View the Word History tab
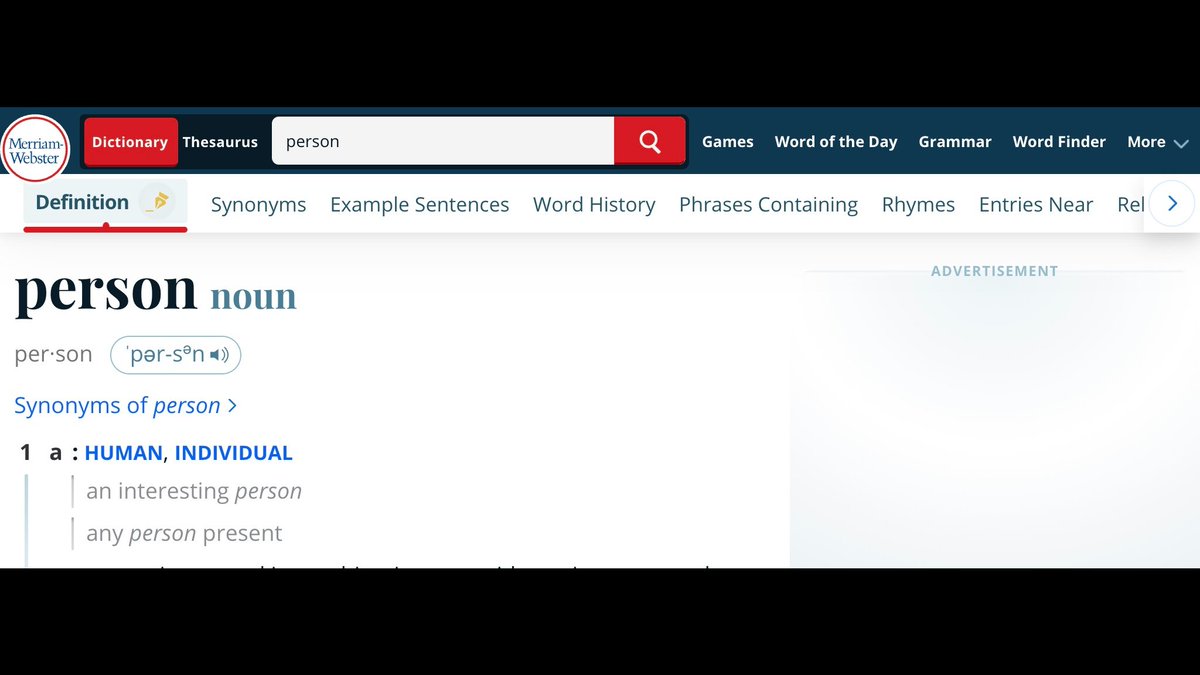 point(593,204)
